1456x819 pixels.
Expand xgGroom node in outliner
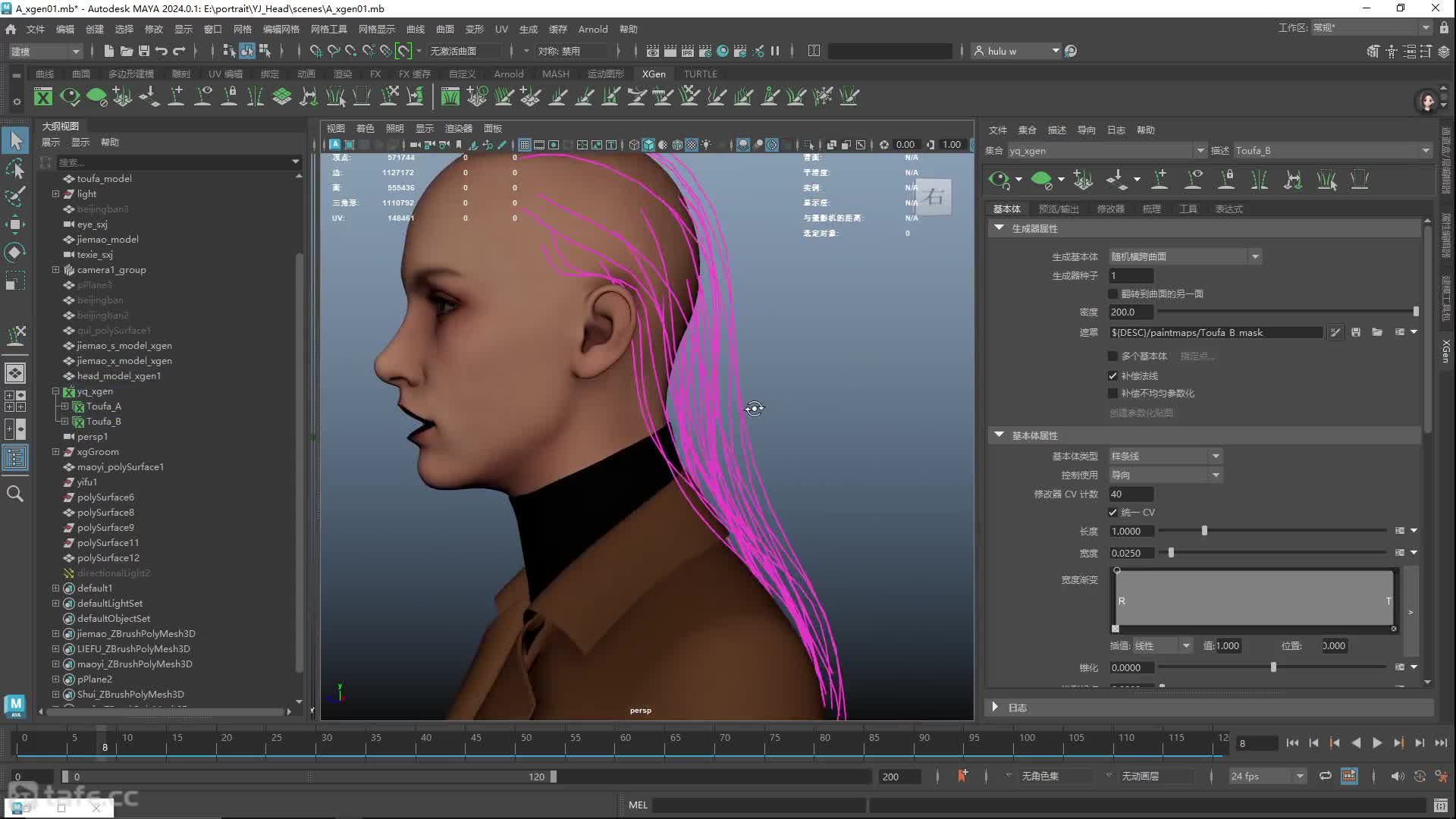[x=55, y=452]
